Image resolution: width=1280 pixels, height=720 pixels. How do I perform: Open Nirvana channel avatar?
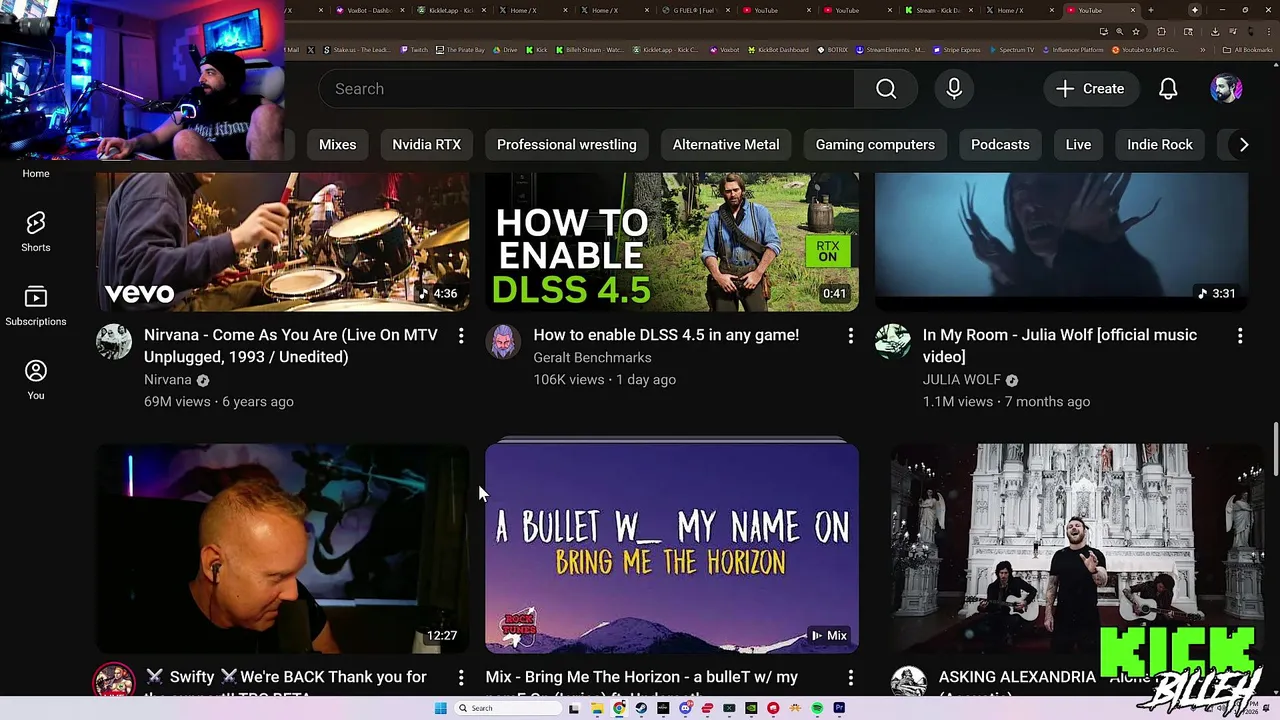coord(114,342)
